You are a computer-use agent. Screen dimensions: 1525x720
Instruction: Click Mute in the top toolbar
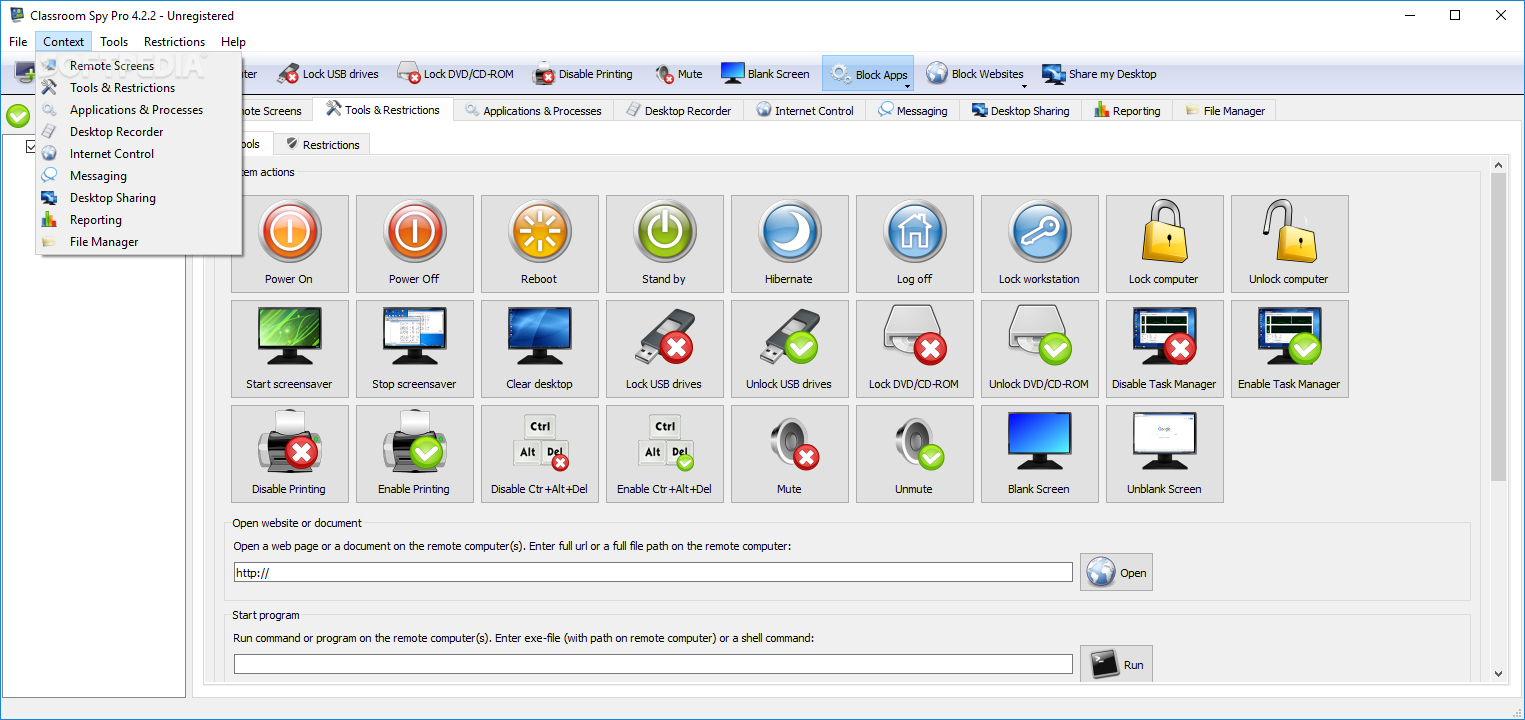click(x=679, y=74)
